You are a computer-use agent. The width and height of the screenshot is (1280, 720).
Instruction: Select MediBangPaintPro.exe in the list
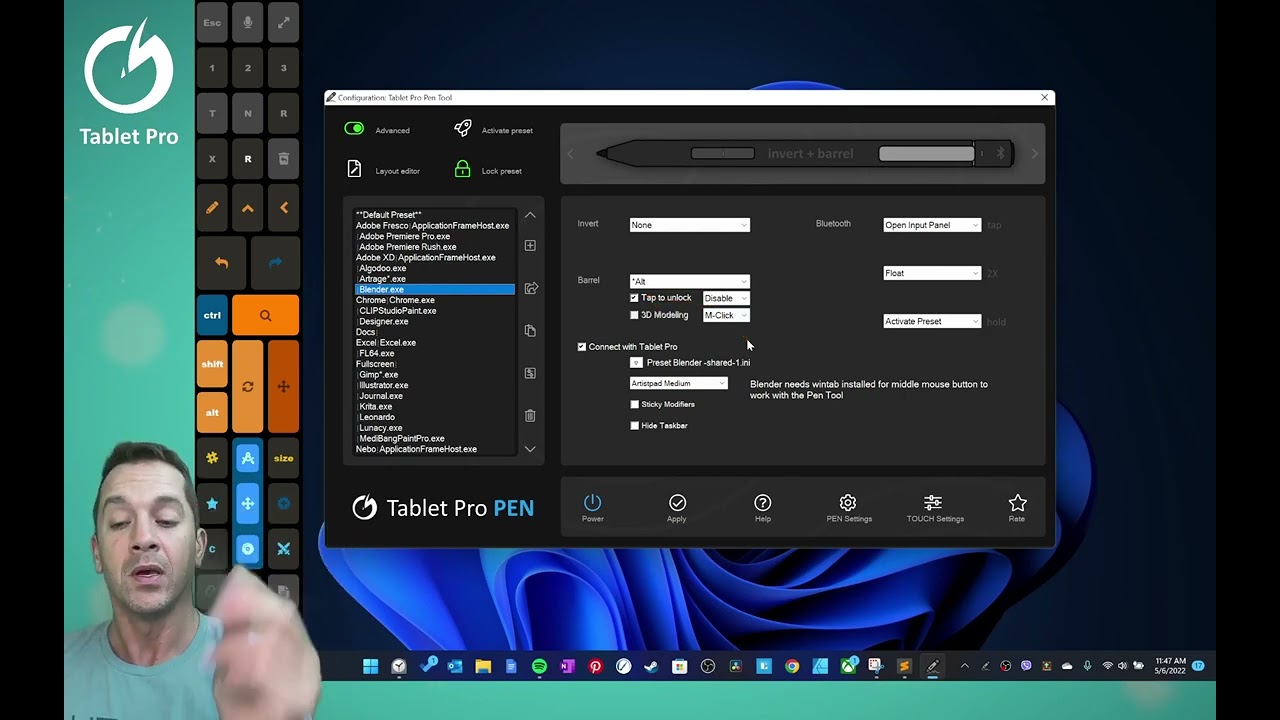click(401, 439)
